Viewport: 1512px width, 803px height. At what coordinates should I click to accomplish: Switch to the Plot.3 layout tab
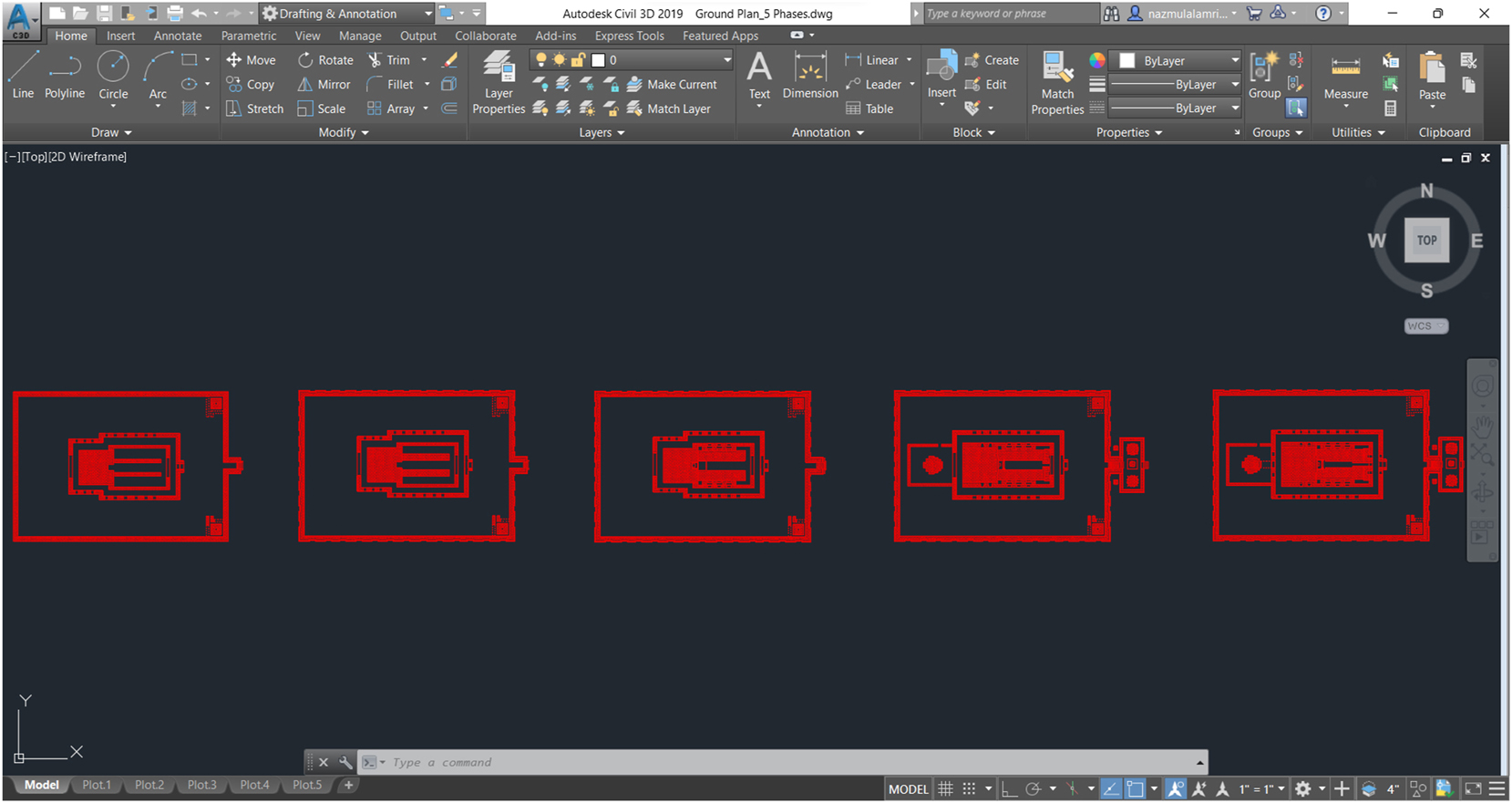201,785
